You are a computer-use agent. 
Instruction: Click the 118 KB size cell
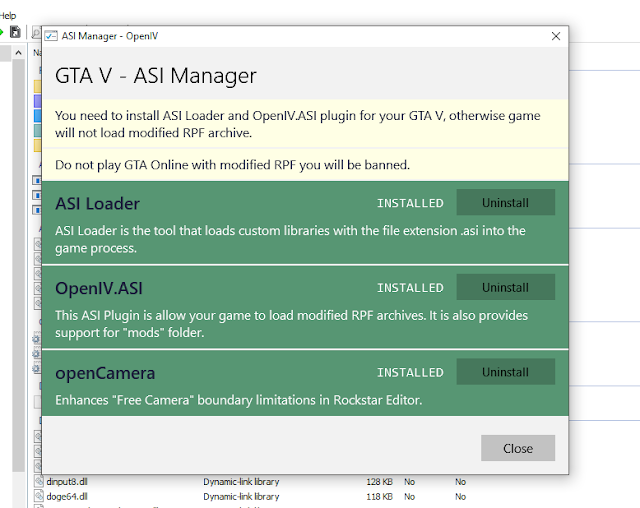(379, 497)
